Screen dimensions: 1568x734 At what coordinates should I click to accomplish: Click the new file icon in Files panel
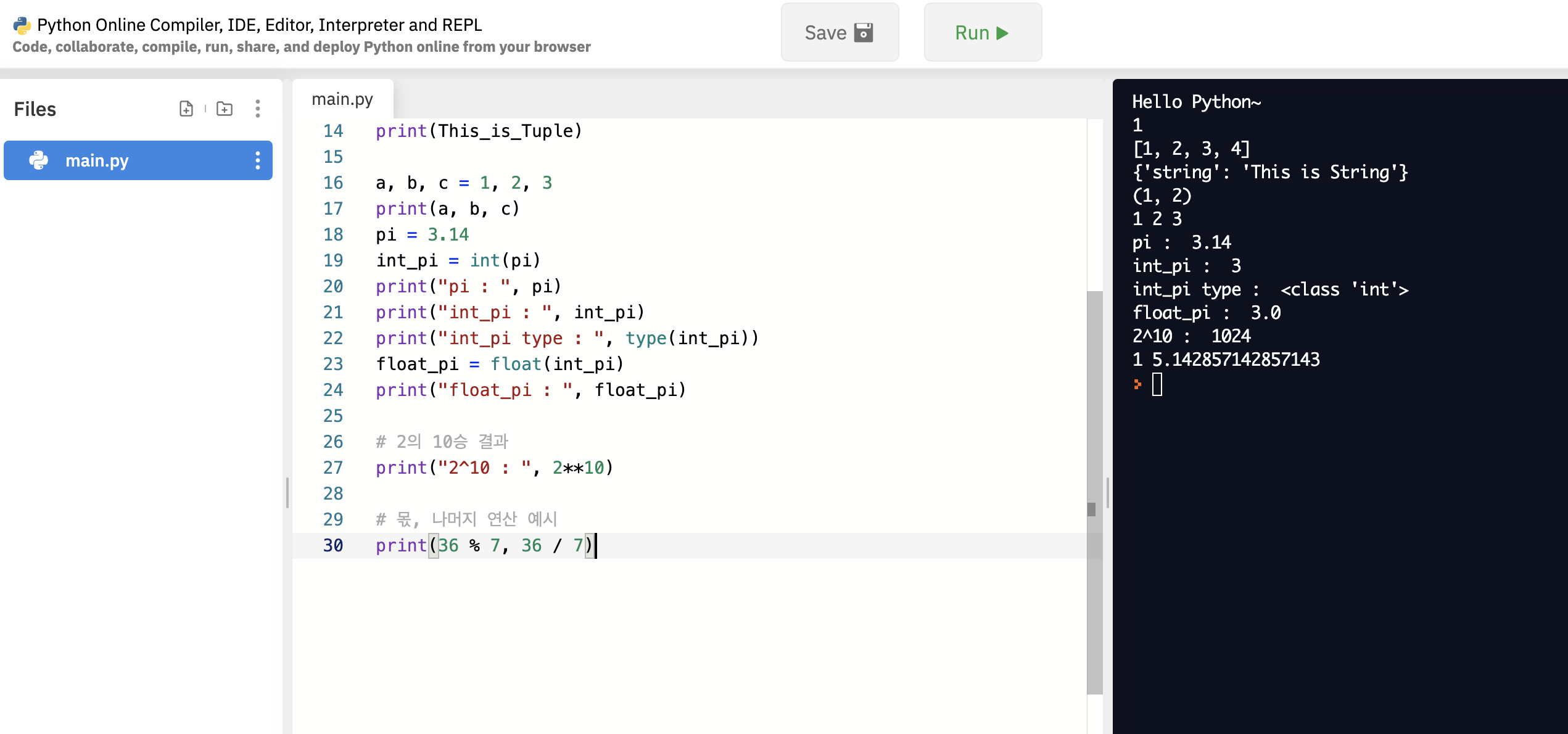pos(186,109)
